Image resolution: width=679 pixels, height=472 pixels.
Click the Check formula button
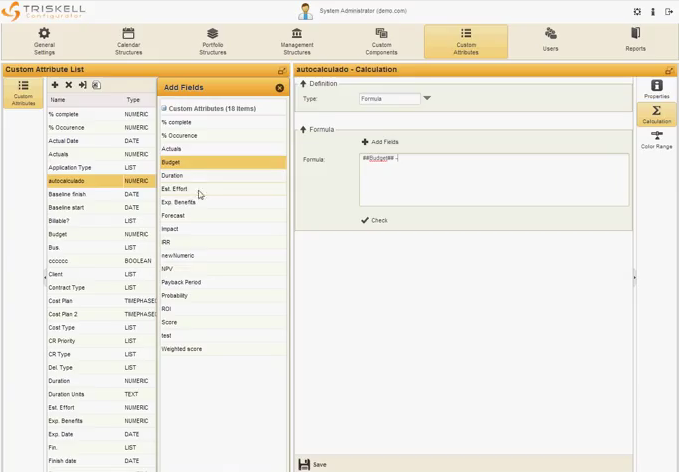pyautogui.click(x=375, y=220)
